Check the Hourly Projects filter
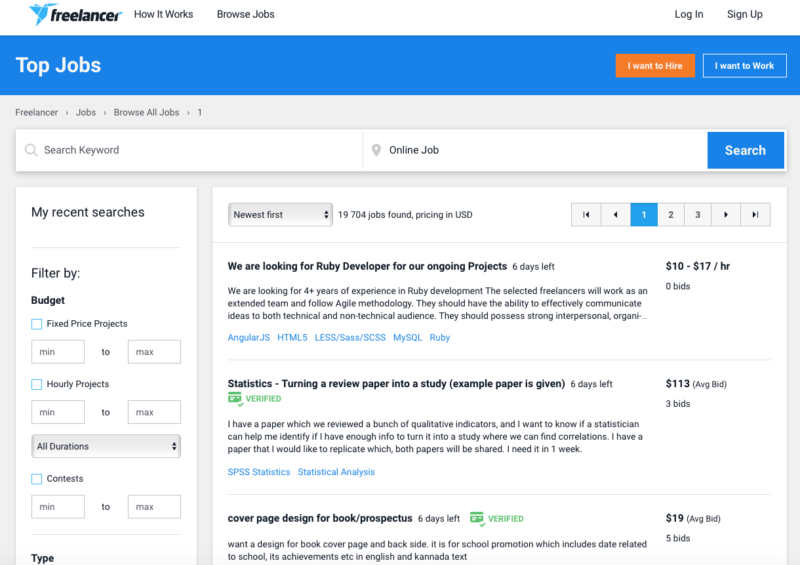The image size is (800, 565). pyautogui.click(x=37, y=384)
